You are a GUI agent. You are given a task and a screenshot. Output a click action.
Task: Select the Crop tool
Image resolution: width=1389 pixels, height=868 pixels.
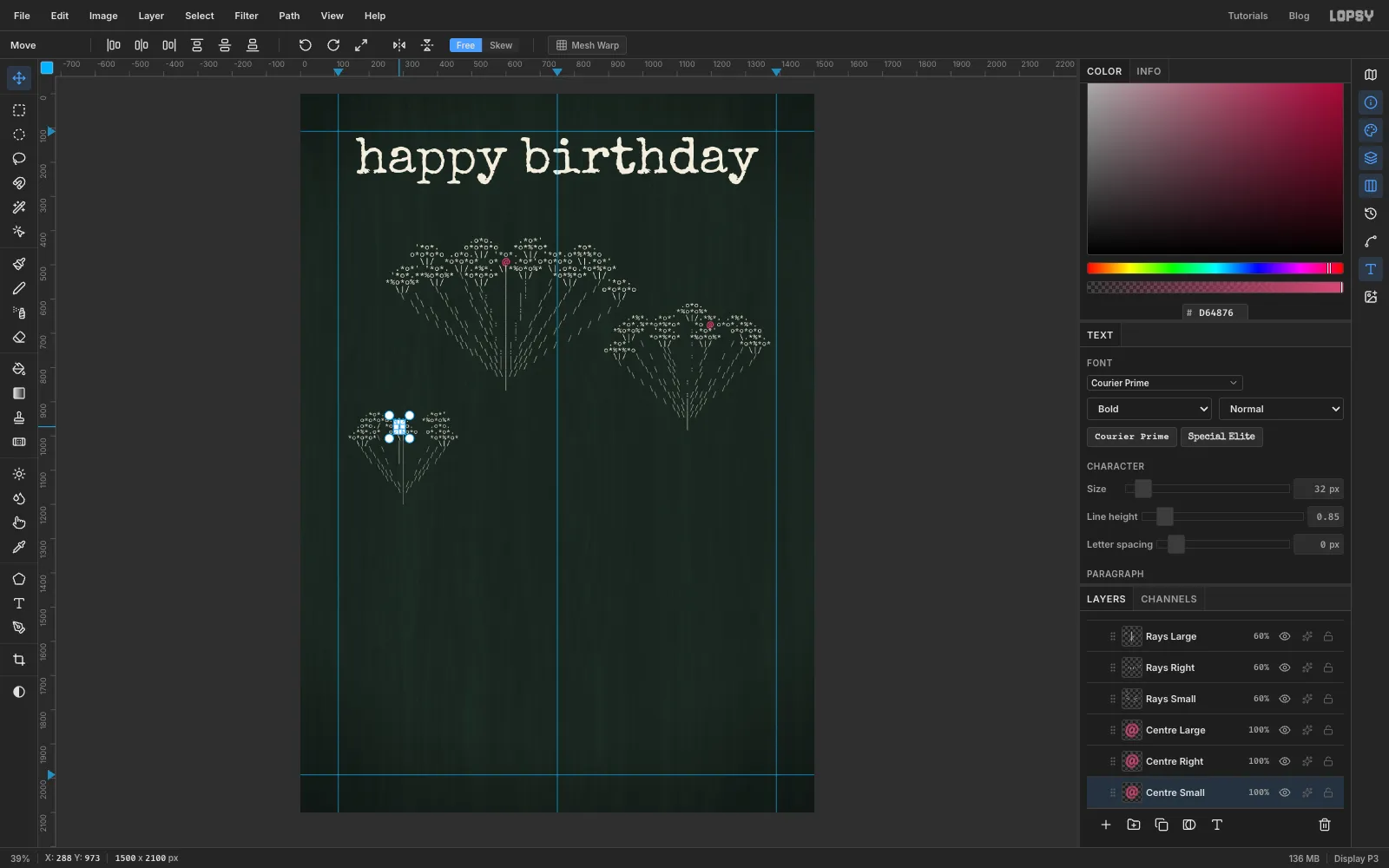click(x=19, y=660)
